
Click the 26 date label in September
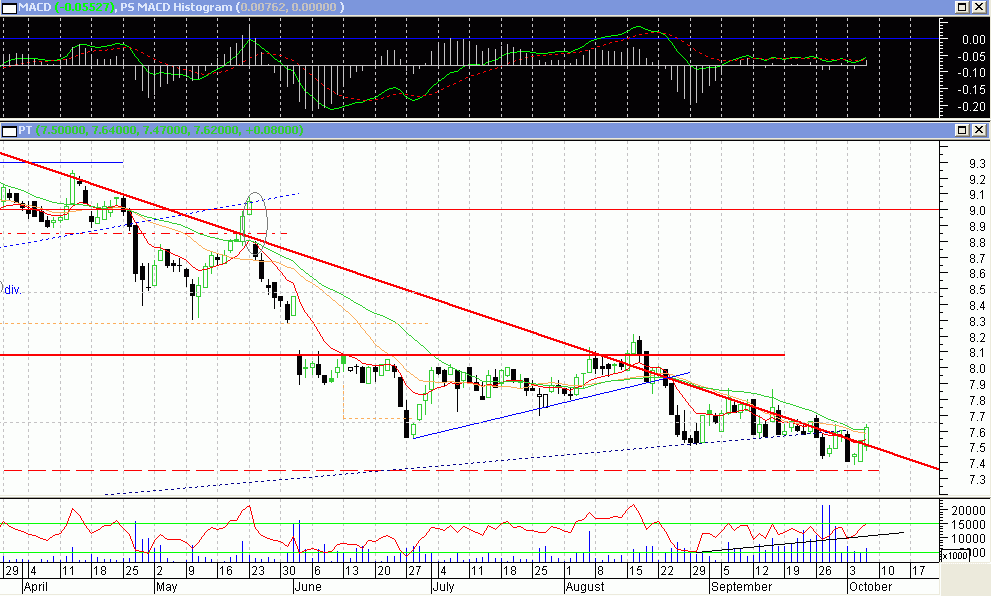pyautogui.click(x=824, y=571)
